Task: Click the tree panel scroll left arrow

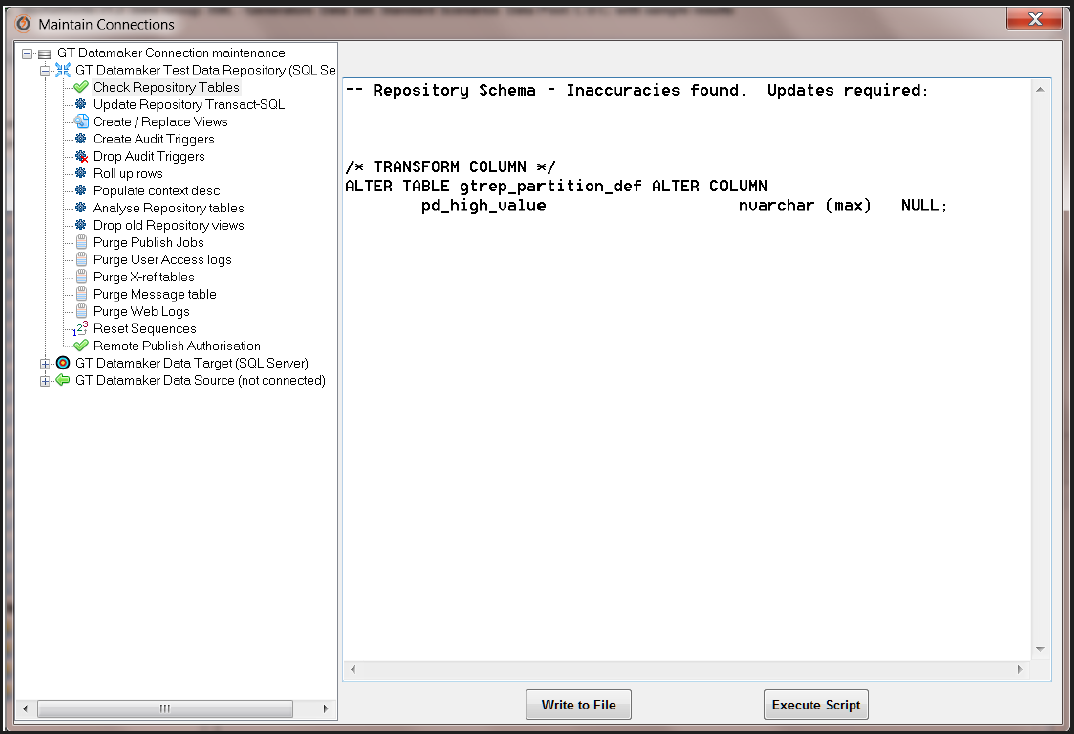Action: click(x=26, y=709)
